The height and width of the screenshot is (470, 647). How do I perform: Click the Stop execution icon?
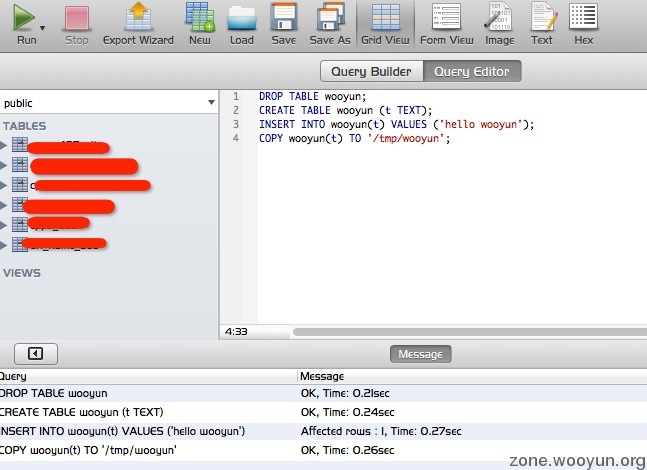(x=77, y=18)
